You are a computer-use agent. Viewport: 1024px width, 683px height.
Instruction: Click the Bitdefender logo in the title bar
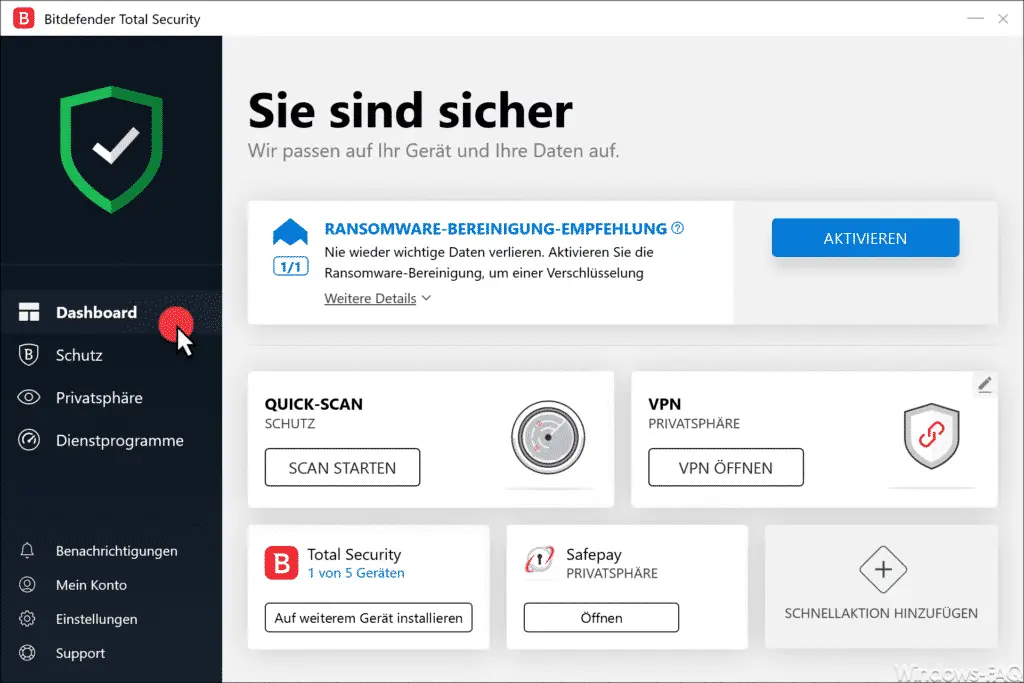(24, 18)
